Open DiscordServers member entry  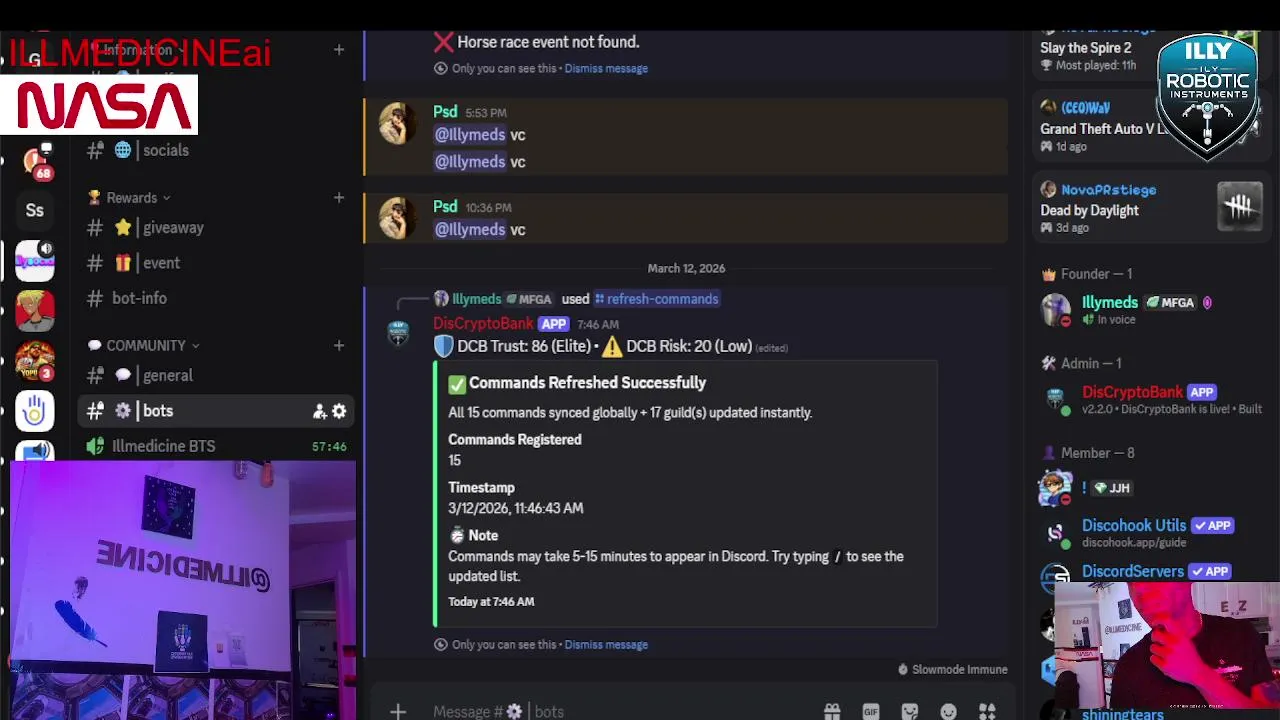pyautogui.click(x=1150, y=574)
